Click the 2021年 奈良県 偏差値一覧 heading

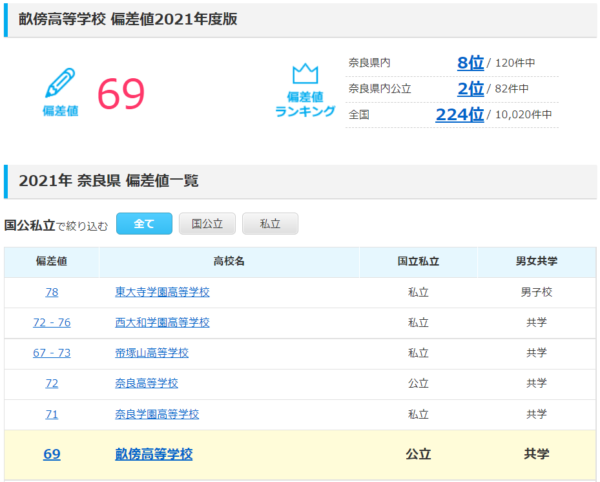coord(109,181)
